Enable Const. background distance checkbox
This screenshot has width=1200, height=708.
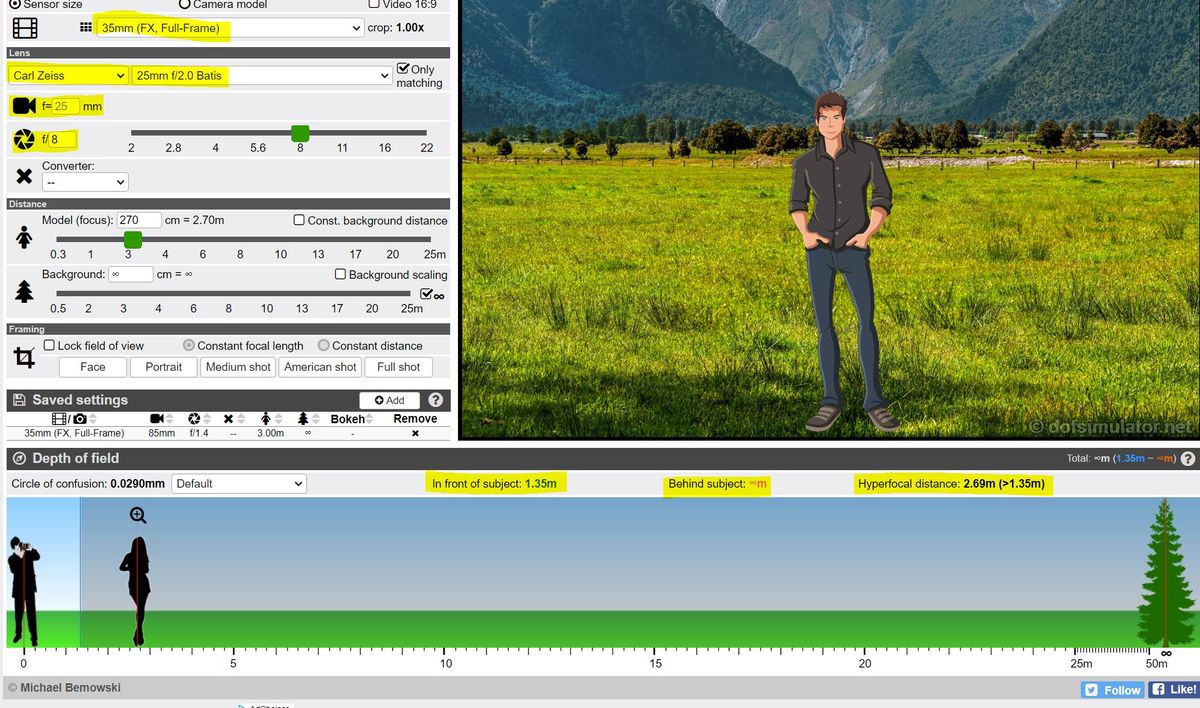[x=300, y=220]
